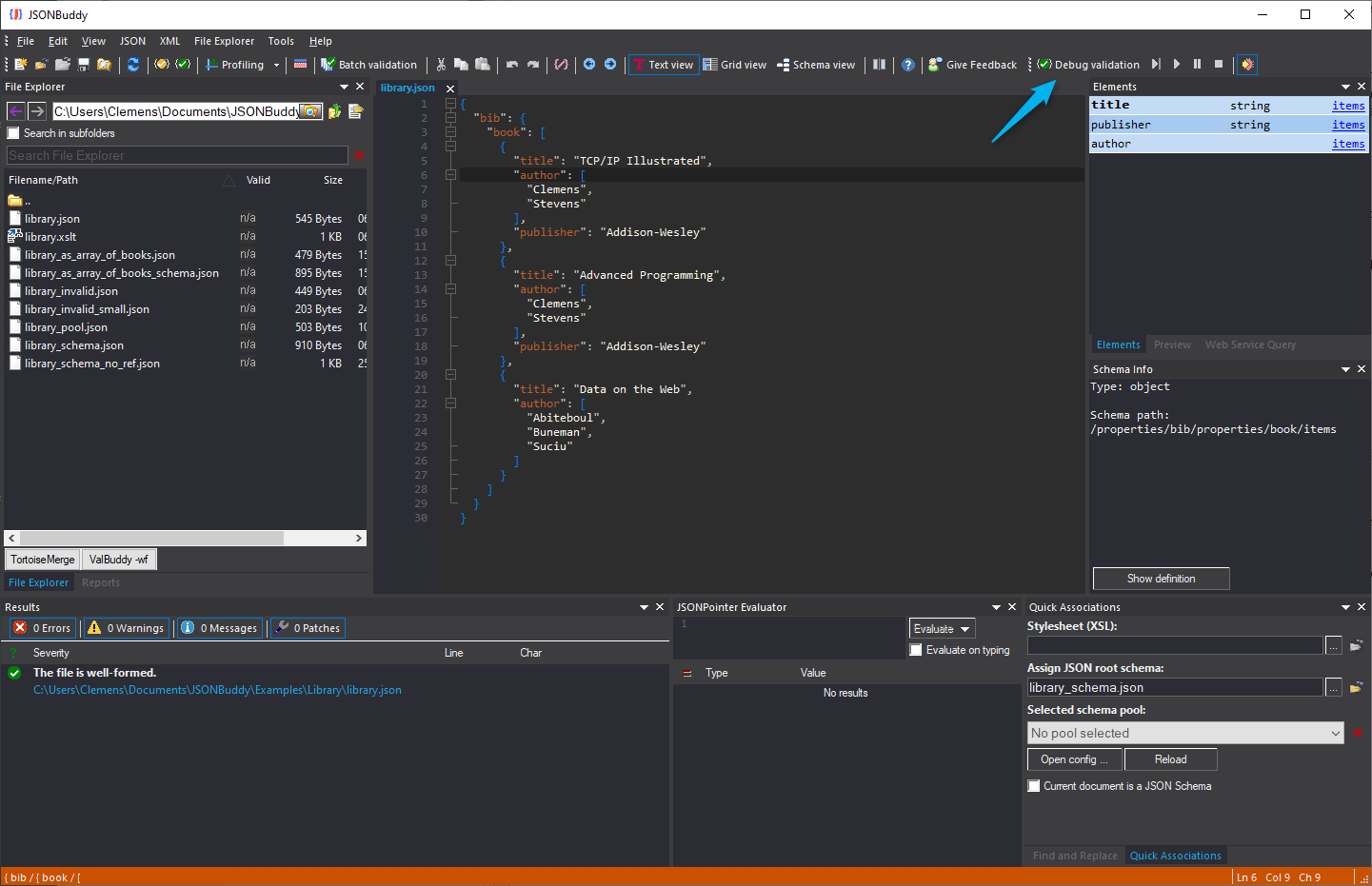Click the Cut scissors icon

point(441,65)
